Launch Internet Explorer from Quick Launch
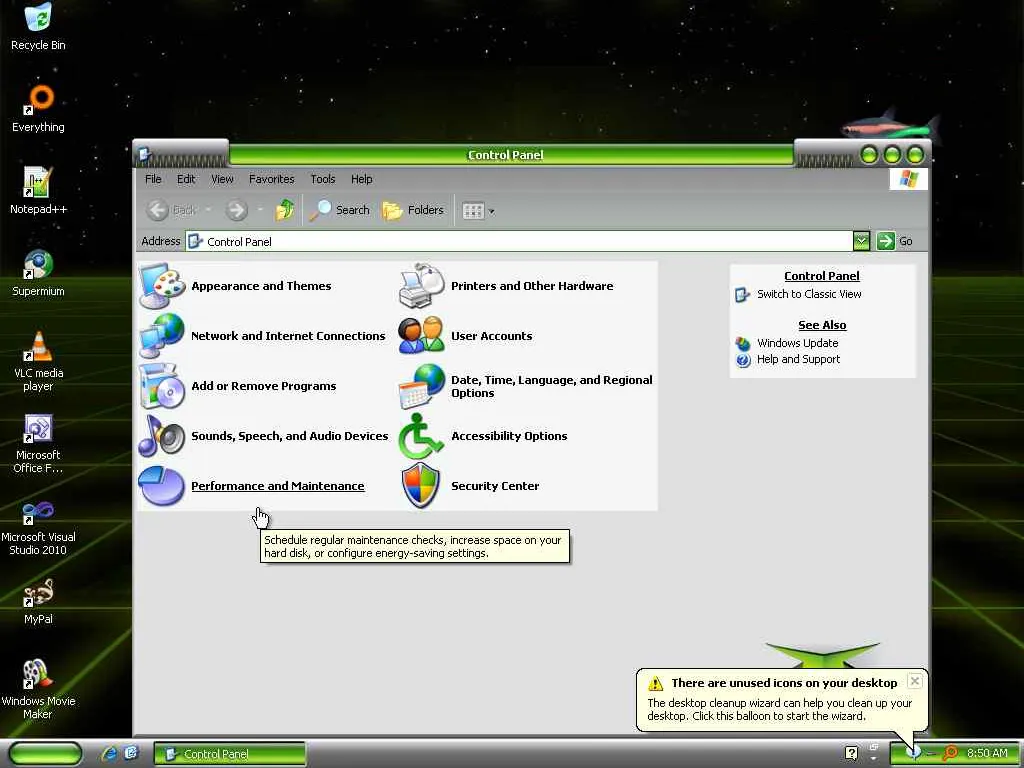 pos(109,754)
